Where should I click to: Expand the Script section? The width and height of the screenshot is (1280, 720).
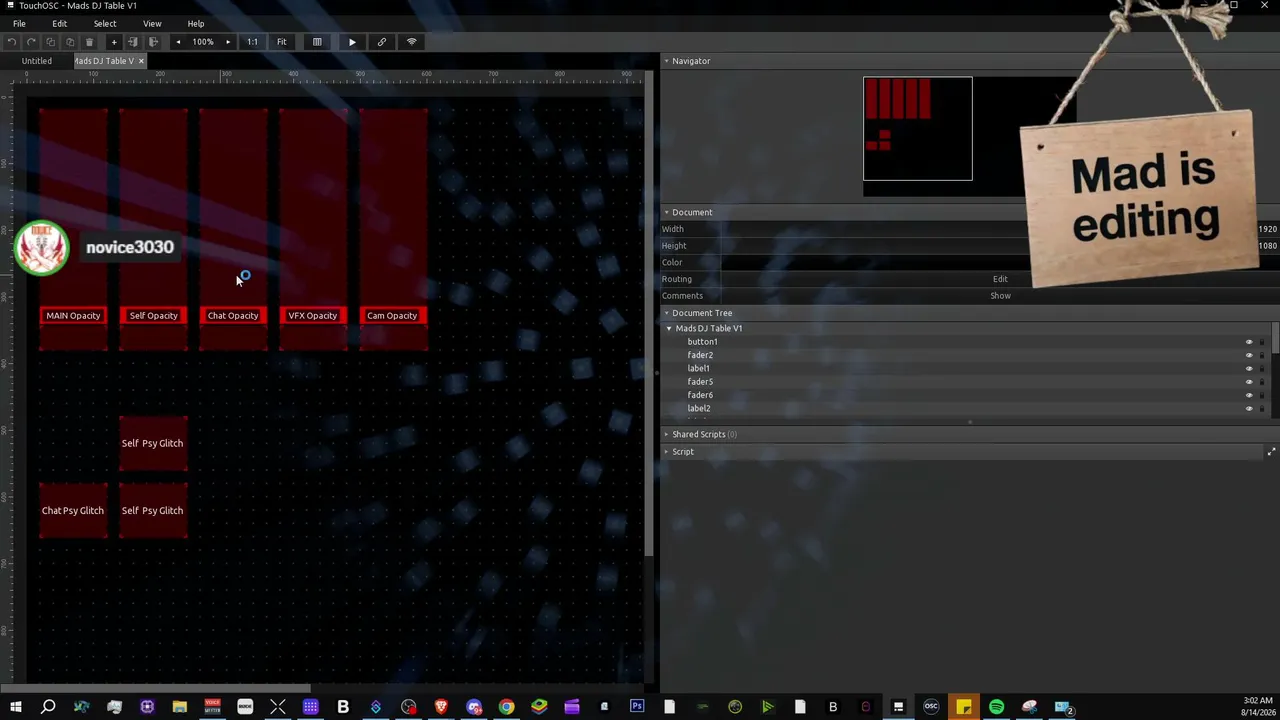coord(666,452)
